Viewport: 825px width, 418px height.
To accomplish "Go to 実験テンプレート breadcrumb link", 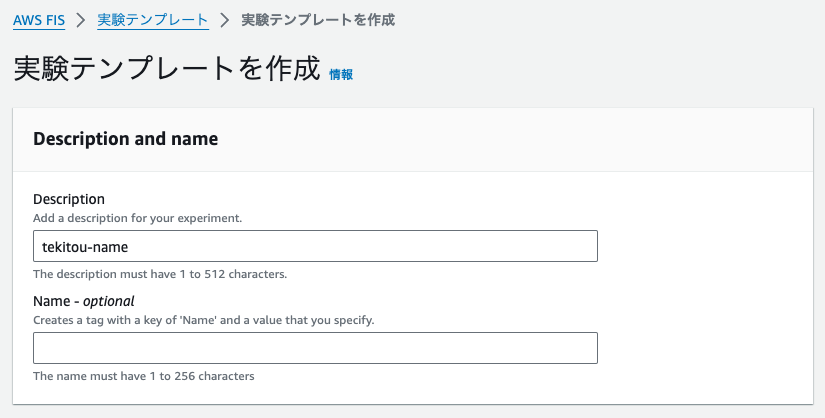I will tap(153, 20).
